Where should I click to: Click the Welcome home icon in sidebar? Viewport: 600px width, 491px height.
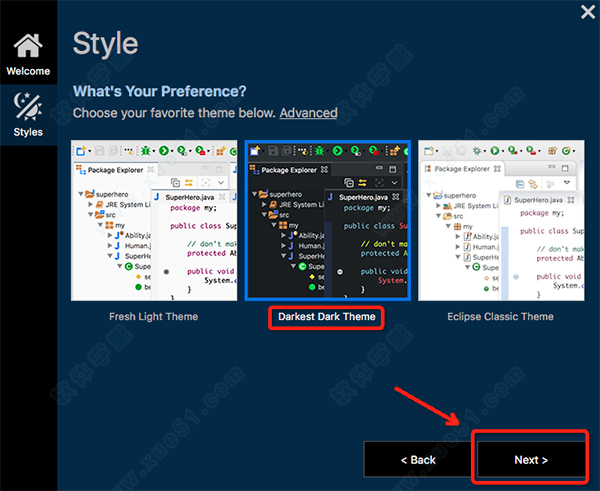pyautogui.click(x=28, y=47)
